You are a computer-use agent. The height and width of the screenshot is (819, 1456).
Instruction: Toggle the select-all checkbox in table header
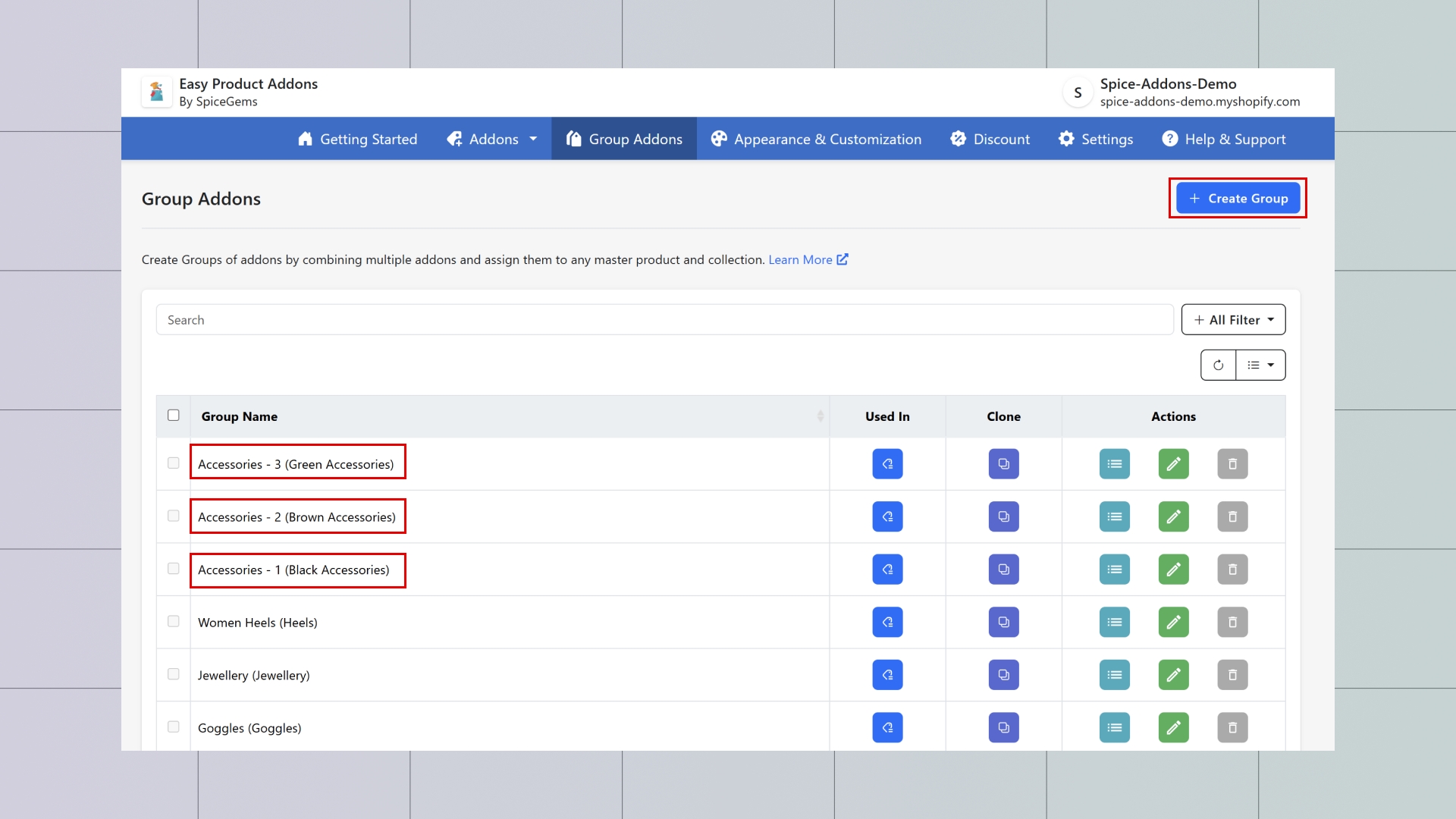(174, 416)
